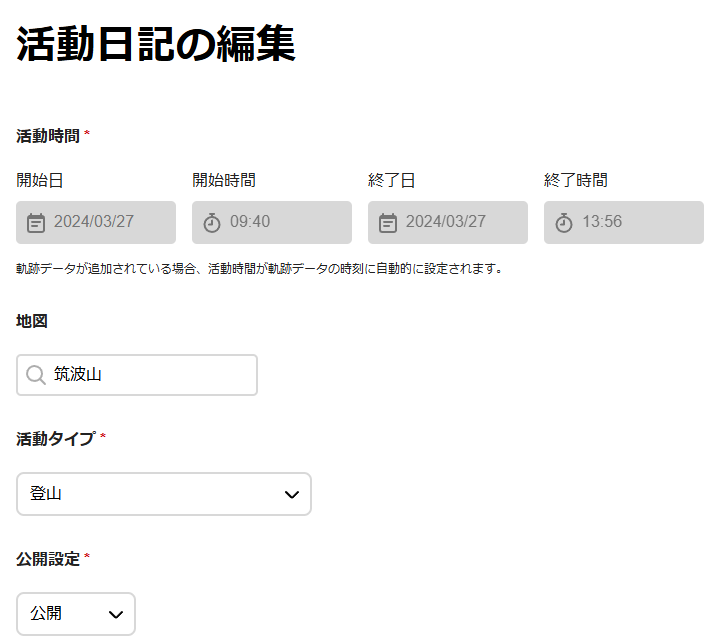Open the 活動タイプ dropdown showing 登山
Viewport: 723px width, 644px height.
click(x=150, y=494)
